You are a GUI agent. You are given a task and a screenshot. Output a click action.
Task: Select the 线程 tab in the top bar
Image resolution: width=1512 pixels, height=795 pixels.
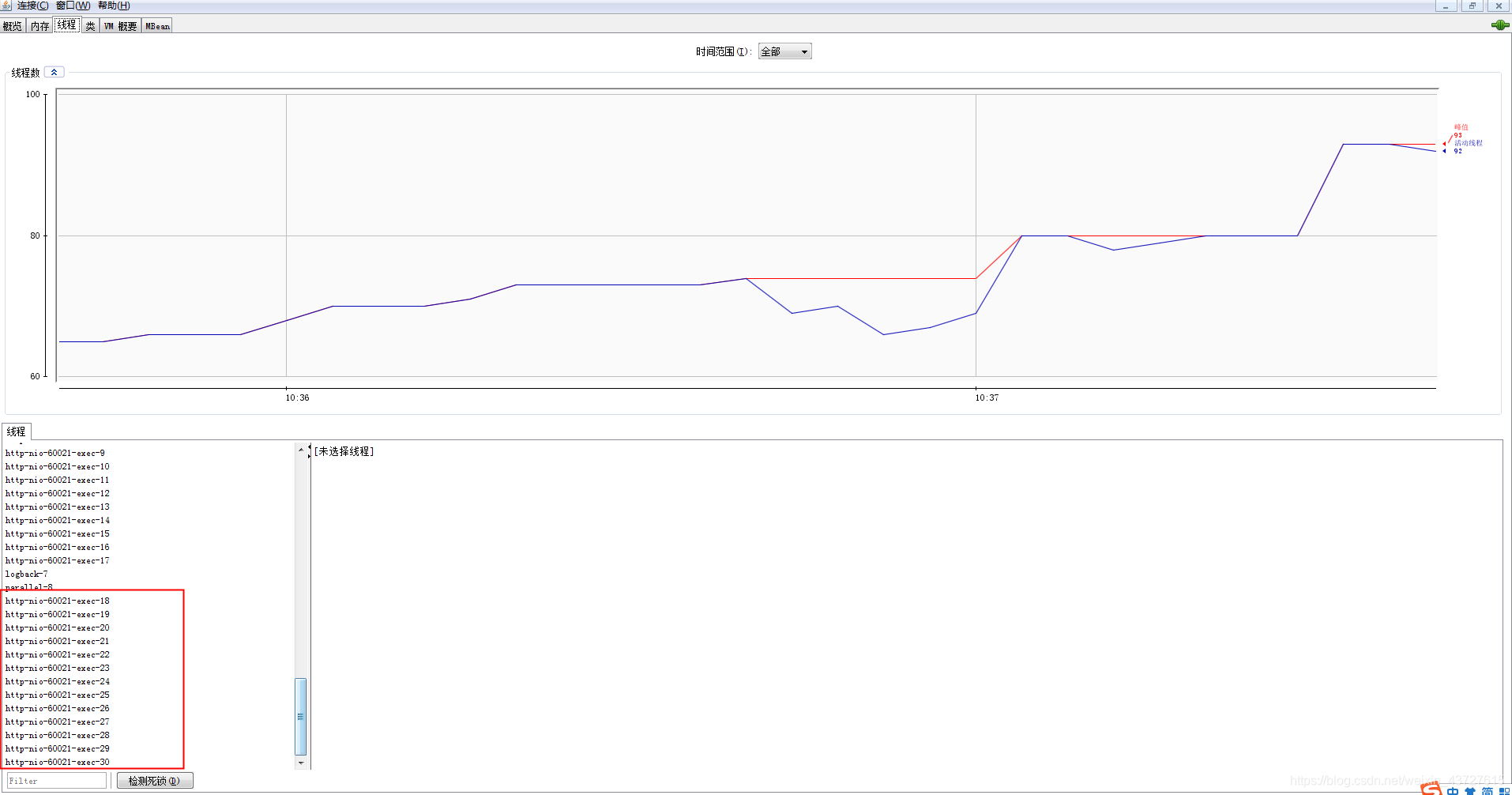click(67, 25)
